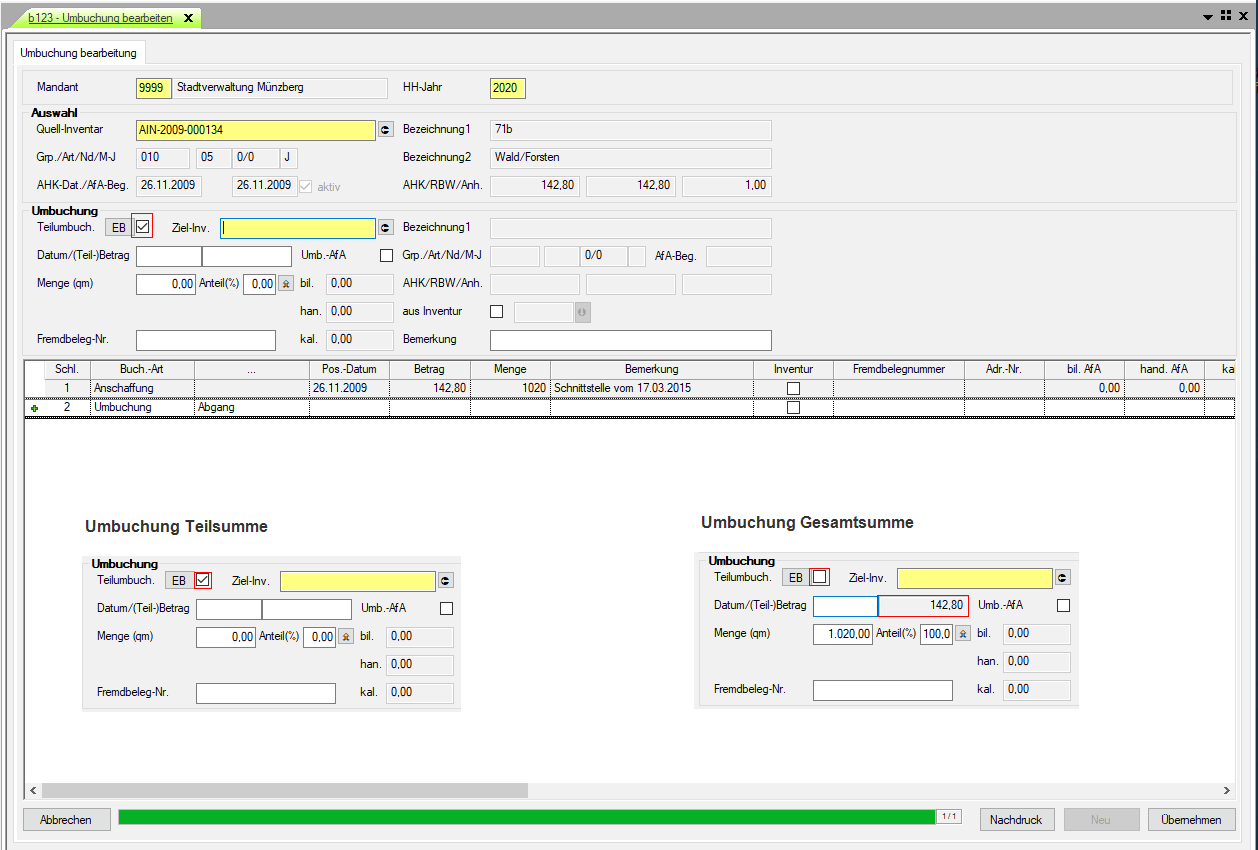The height and width of the screenshot is (850, 1258).
Task: Click the Nachdruck button
Action: [1016, 820]
